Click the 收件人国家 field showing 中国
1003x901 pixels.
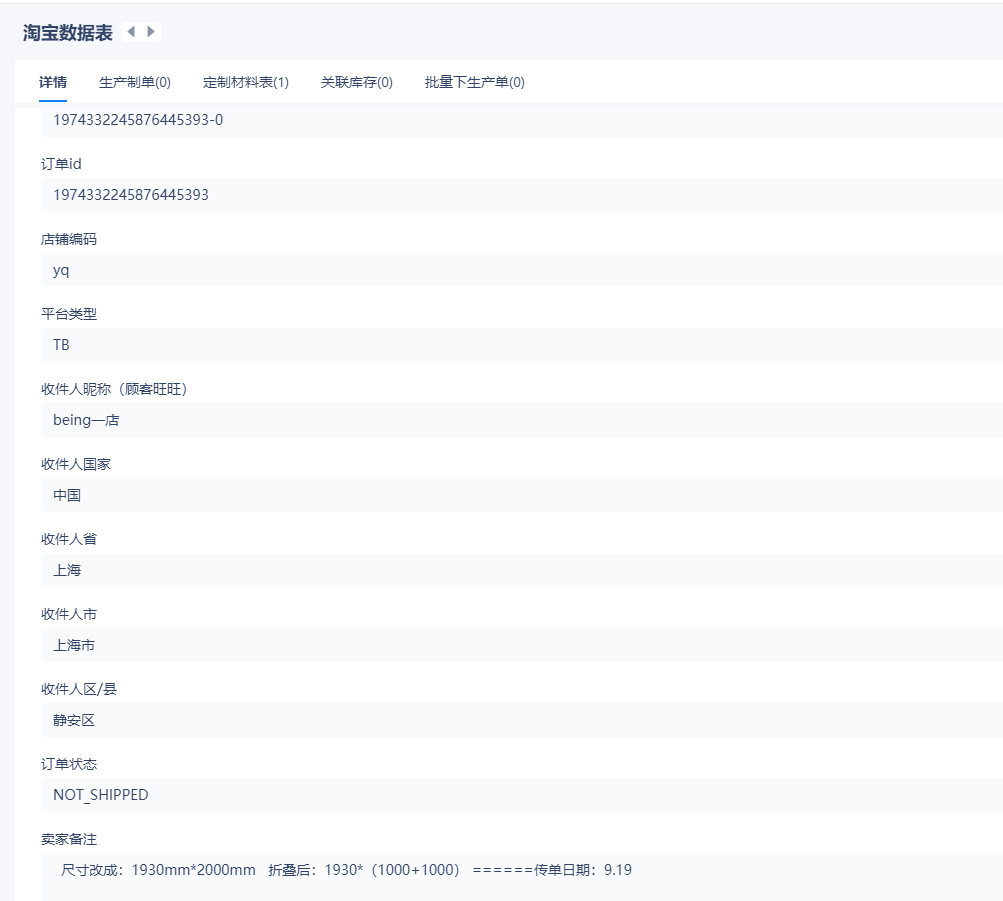(521, 495)
